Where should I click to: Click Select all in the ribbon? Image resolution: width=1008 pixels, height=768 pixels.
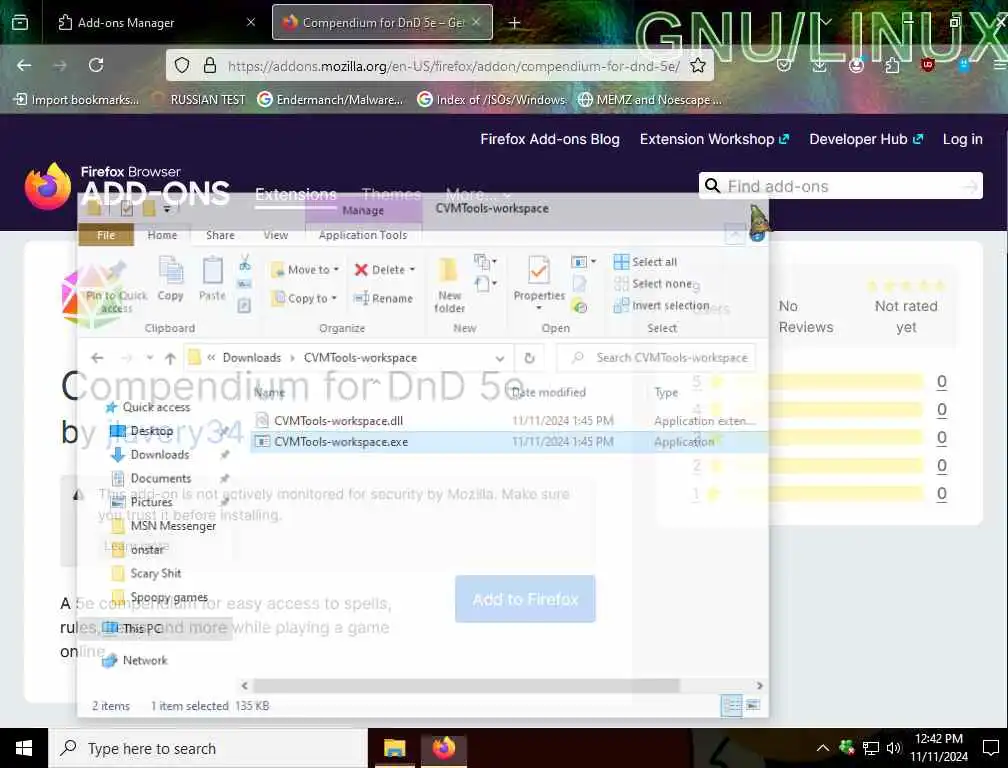(645, 262)
